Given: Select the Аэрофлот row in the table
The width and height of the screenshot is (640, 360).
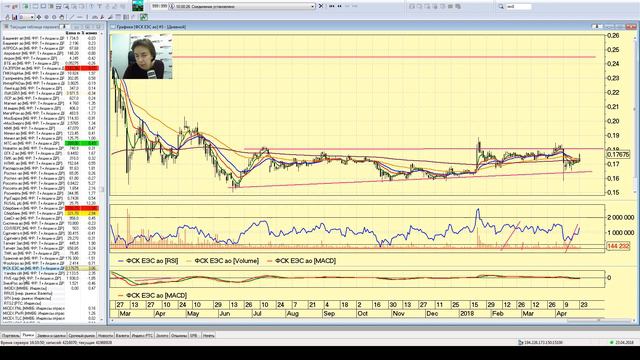Looking at the screenshot, I should (50, 53).
